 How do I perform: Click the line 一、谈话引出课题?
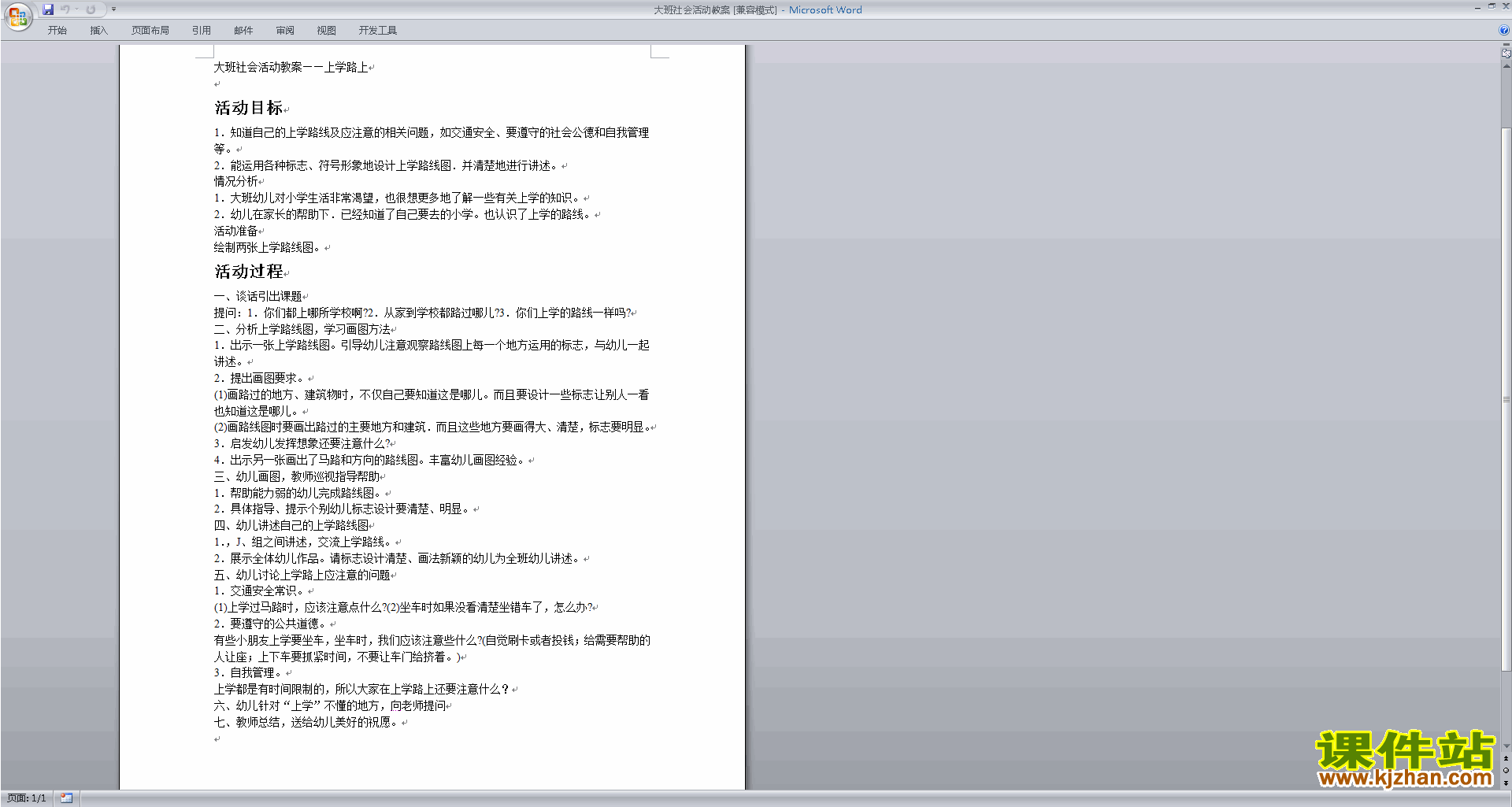pos(258,296)
